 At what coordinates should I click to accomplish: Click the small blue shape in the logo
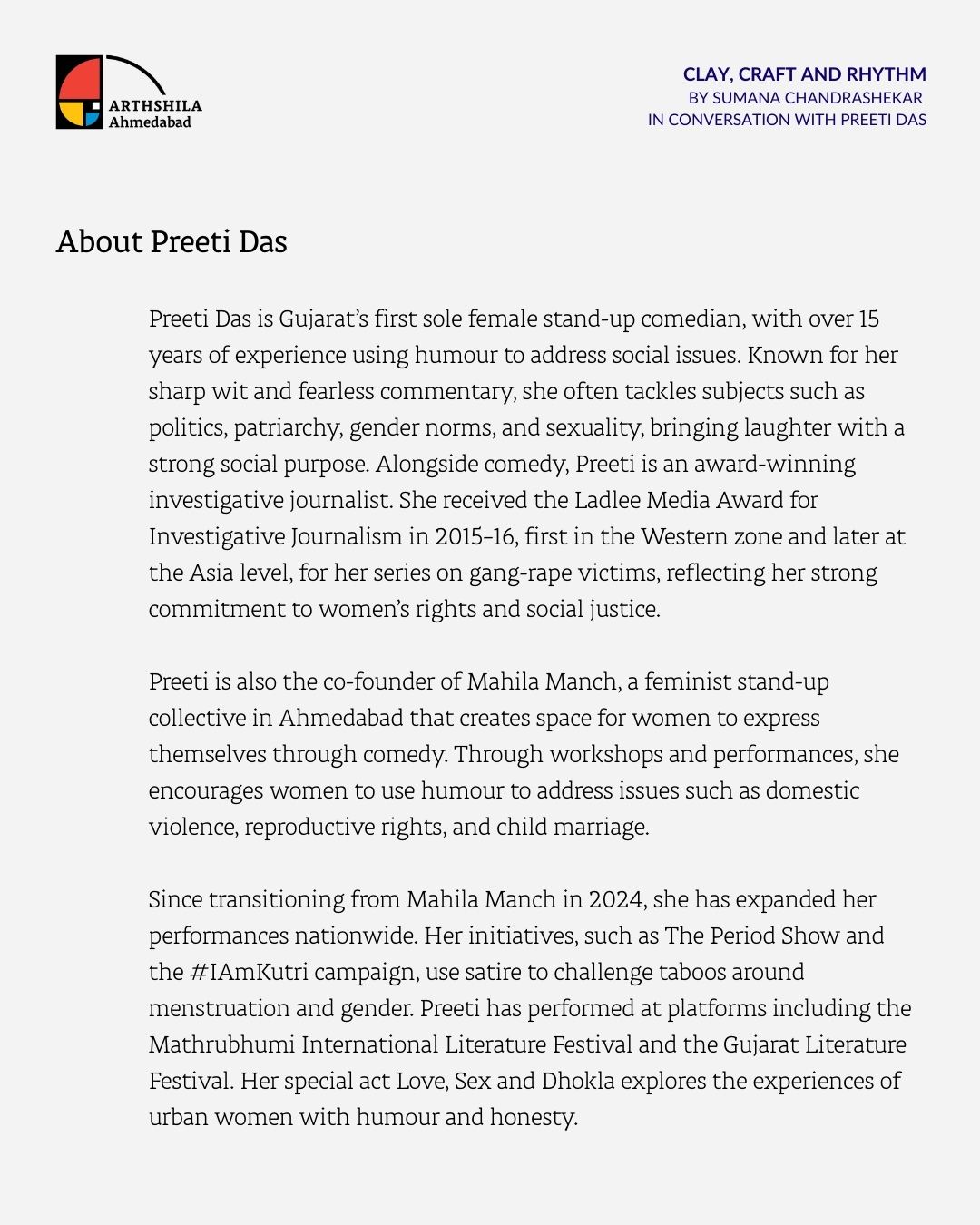coord(92,118)
